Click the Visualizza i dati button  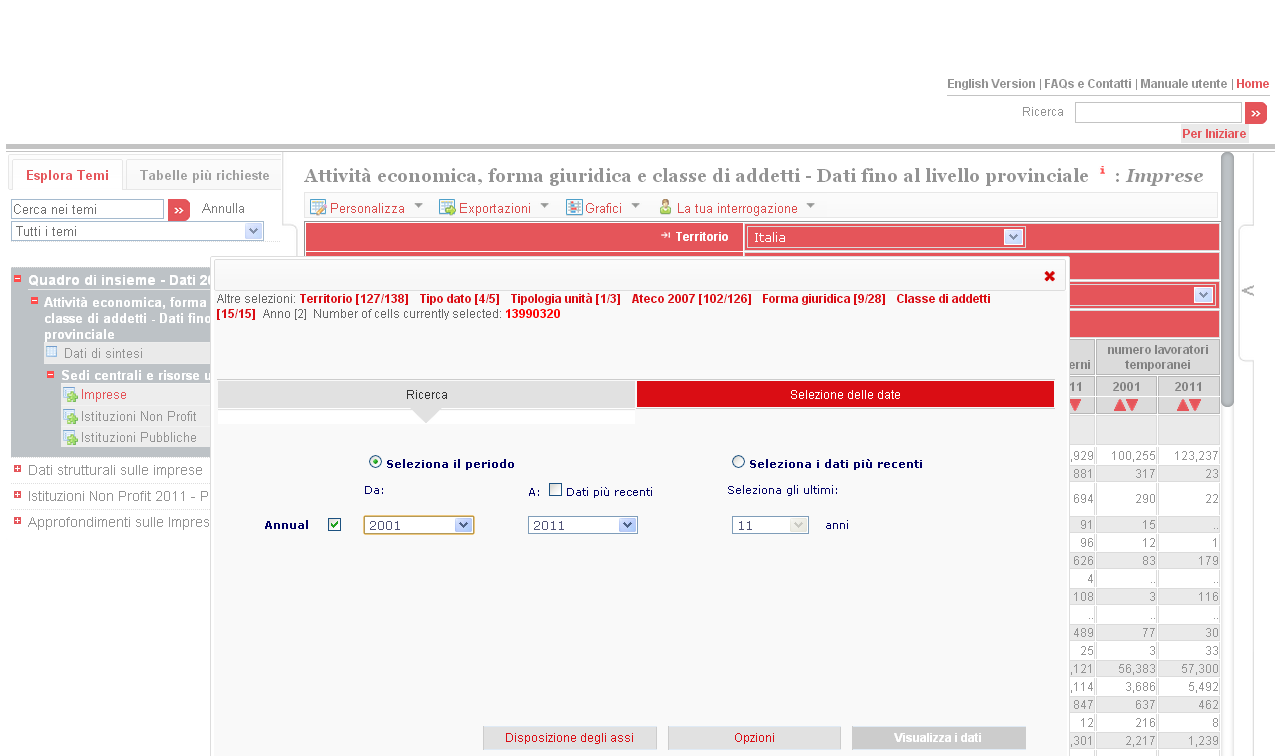click(938, 738)
